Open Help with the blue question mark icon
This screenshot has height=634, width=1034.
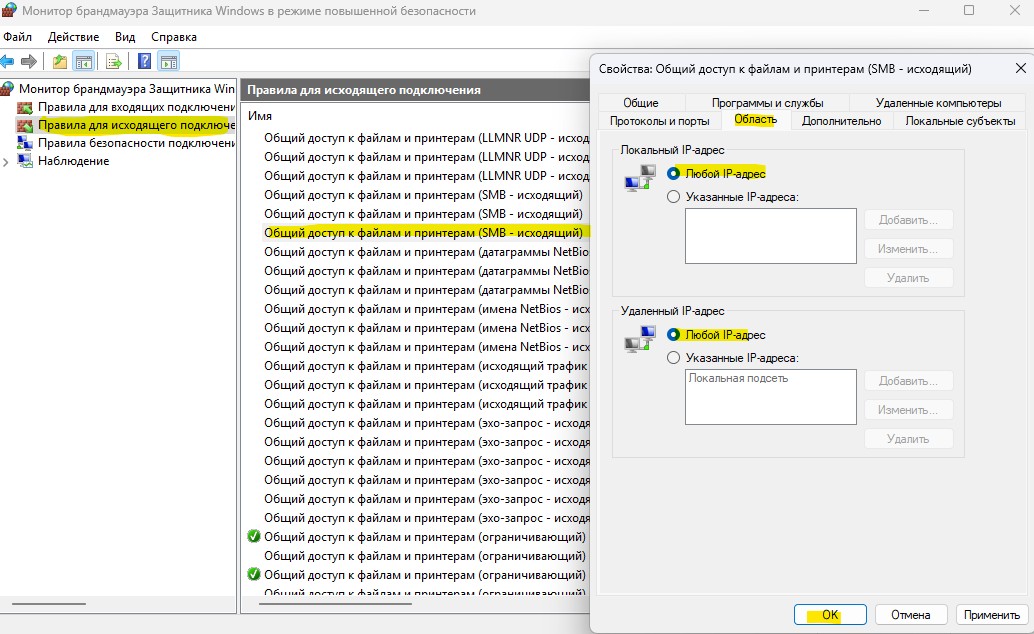144,61
